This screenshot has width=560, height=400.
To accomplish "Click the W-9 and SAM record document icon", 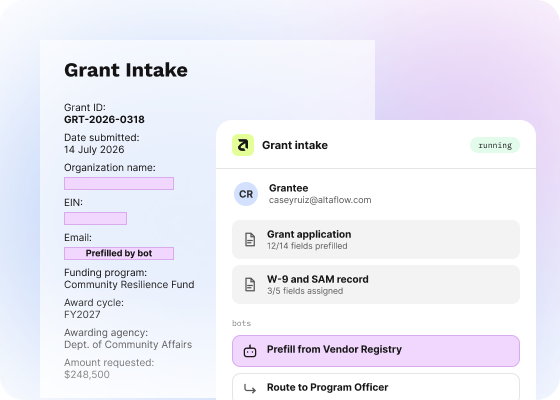I will coord(250,284).
